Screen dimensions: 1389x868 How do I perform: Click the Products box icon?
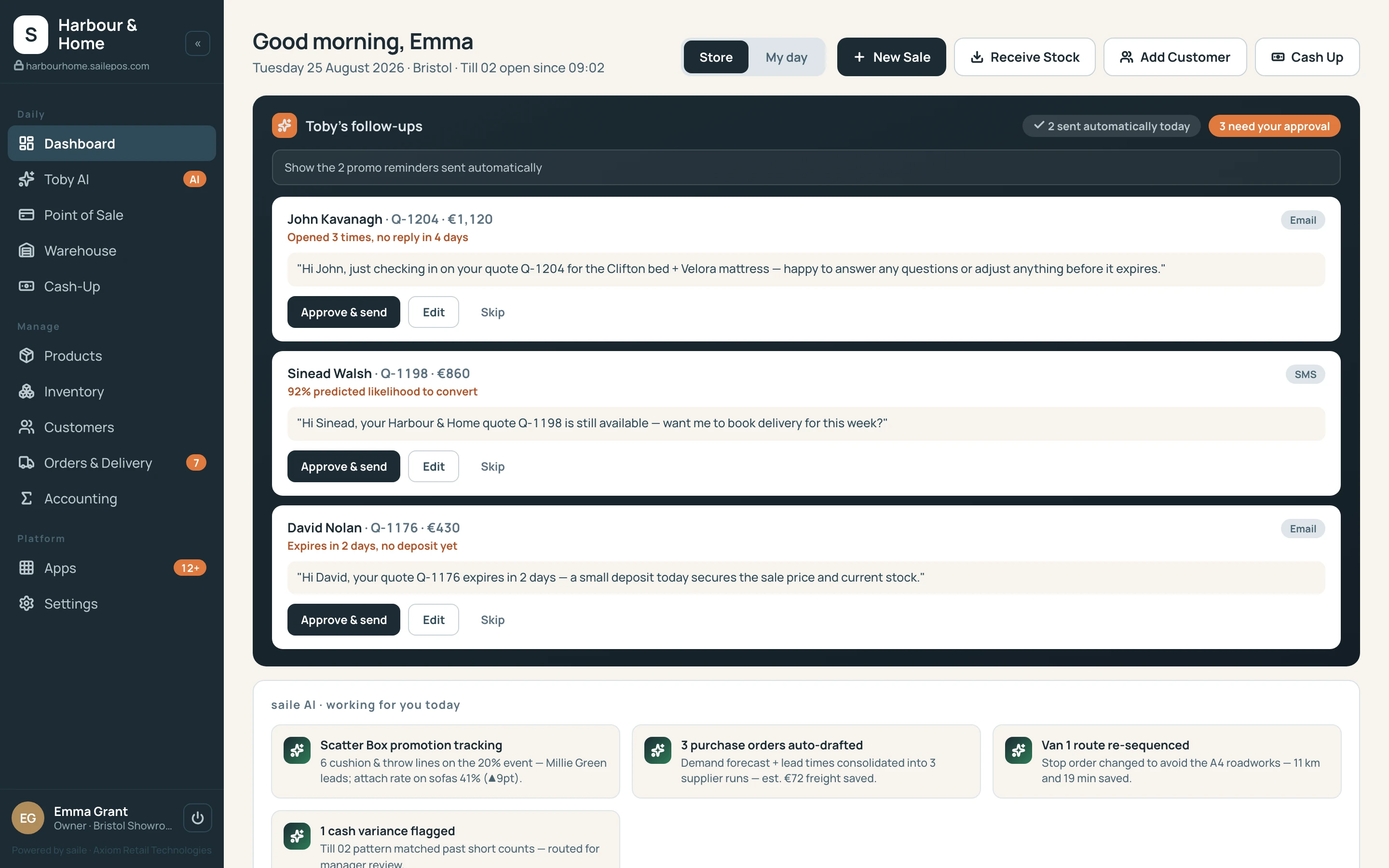click(x=27, y=355)
